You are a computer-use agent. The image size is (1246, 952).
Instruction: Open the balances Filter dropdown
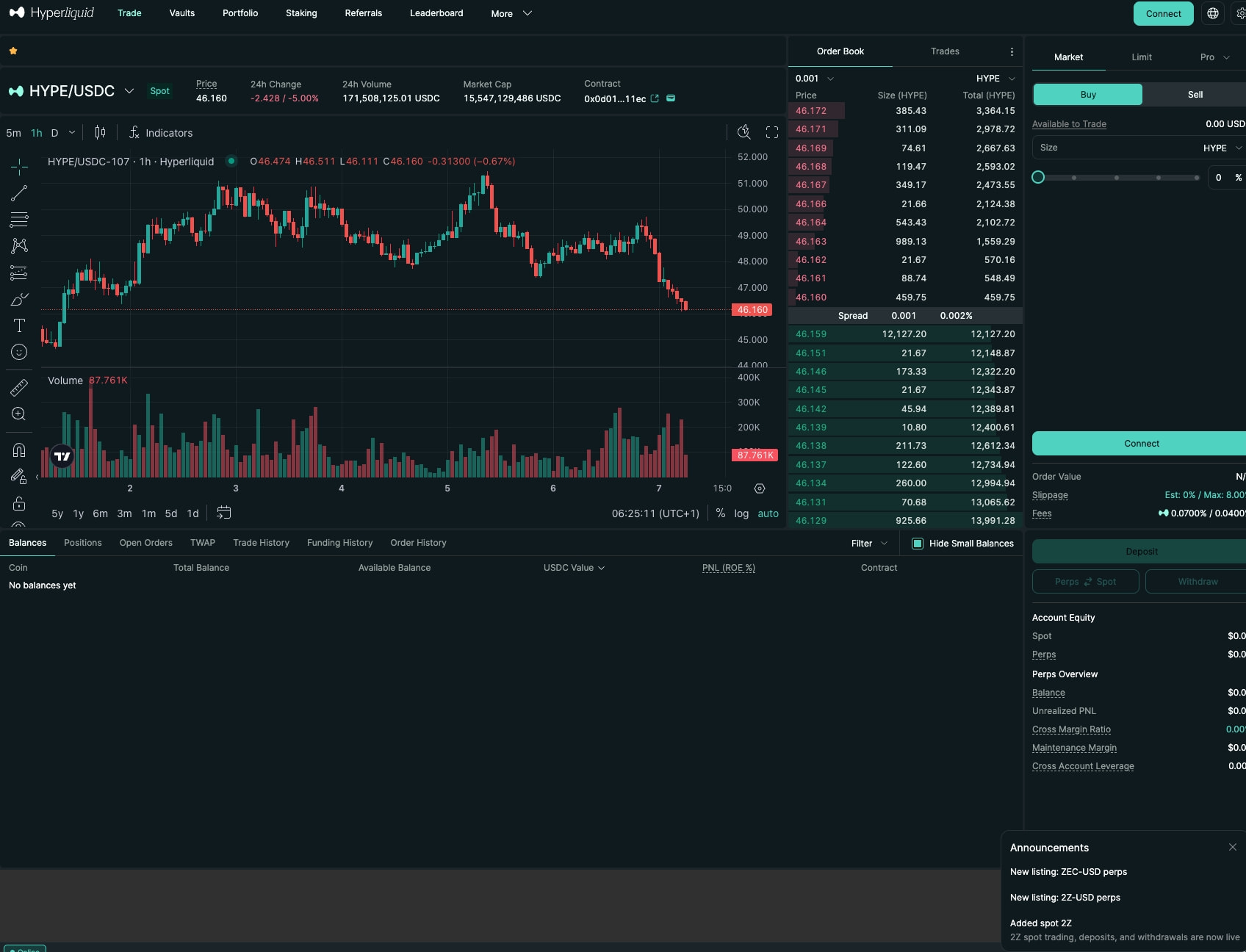pyautogui.click(x=869, y=543)
